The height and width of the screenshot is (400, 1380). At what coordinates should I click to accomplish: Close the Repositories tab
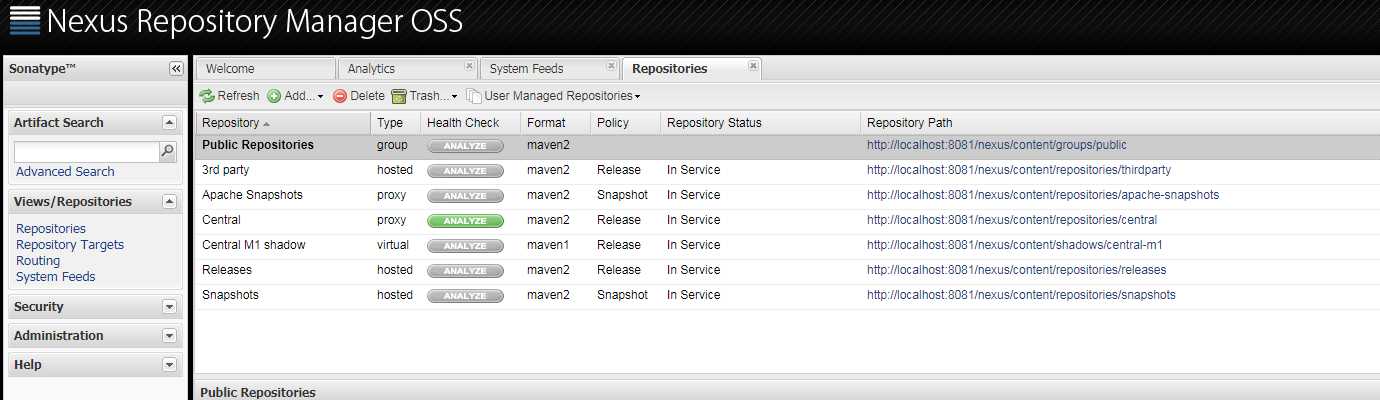click(753, 66)
